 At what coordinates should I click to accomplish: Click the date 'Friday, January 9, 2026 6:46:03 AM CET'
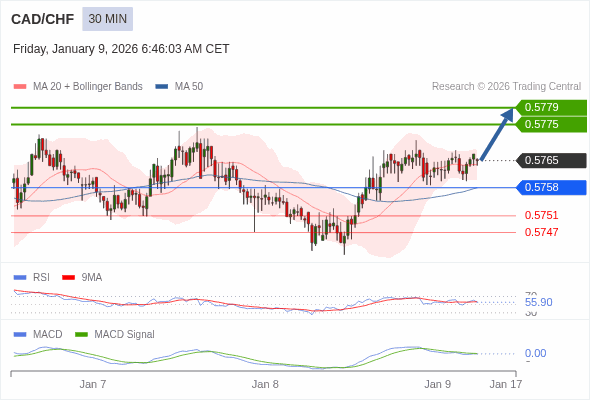pyautogui.click(x=121, y=49)
